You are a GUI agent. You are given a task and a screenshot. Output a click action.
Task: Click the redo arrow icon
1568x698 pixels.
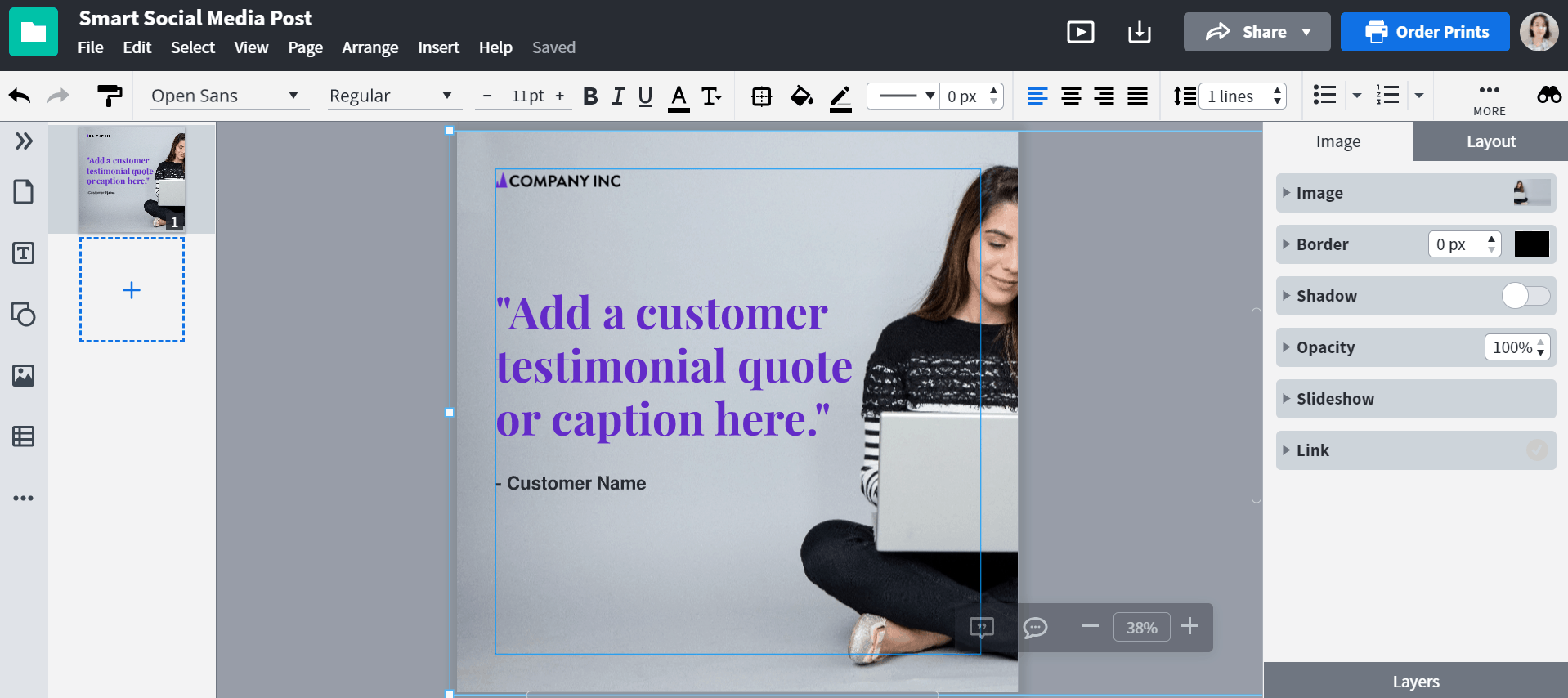58,96
